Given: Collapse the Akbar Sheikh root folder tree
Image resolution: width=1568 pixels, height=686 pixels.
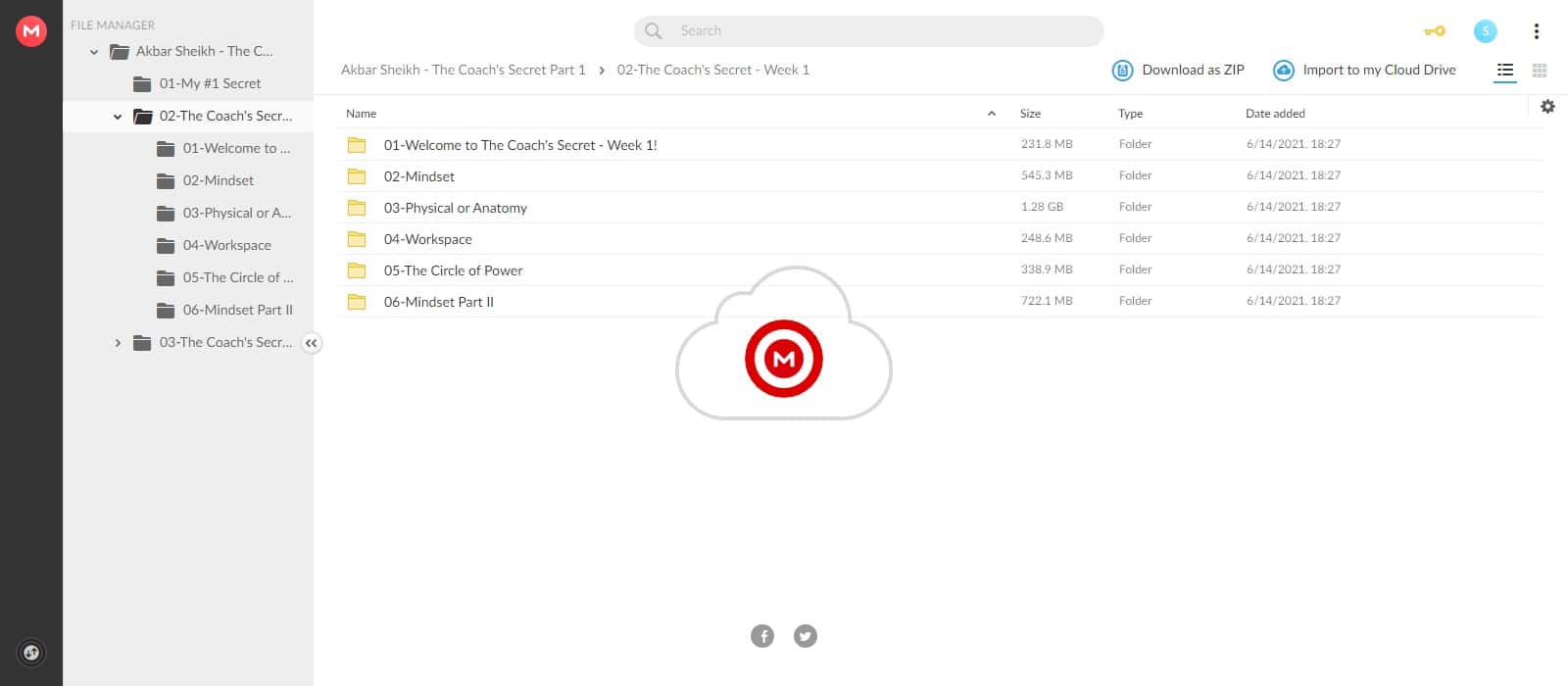Looking at the screenshot, I should point(94,52).
